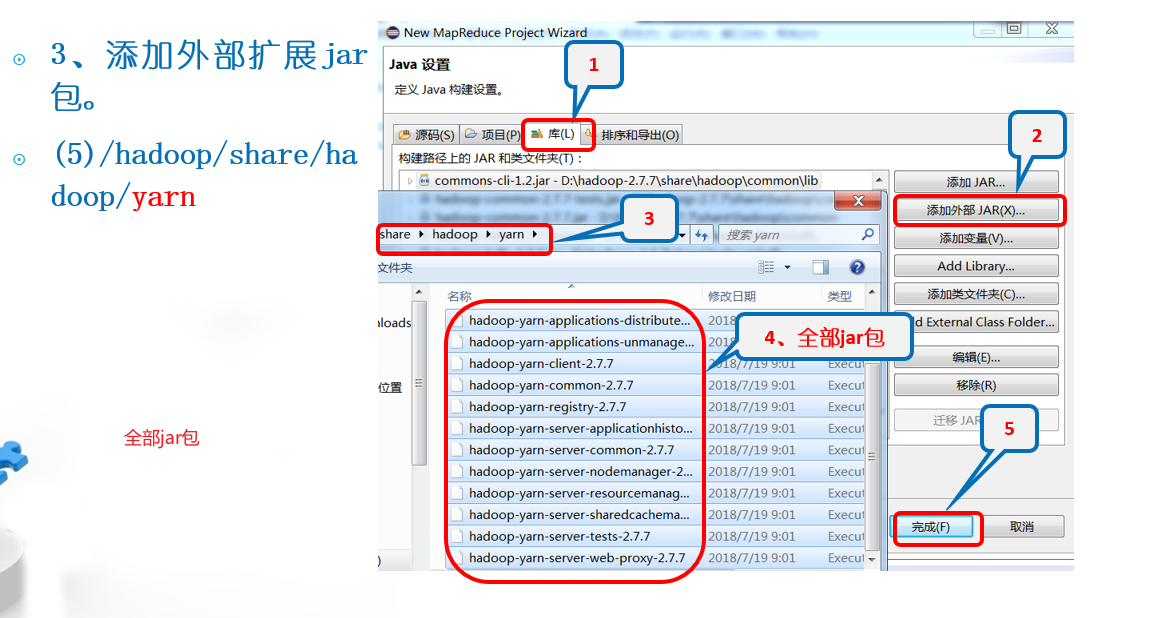Click the file list scrollbar up arrow
Image resolution: width=1161 pixels, height=618 pixels.
pyautogui.click(x=871, y=293)
